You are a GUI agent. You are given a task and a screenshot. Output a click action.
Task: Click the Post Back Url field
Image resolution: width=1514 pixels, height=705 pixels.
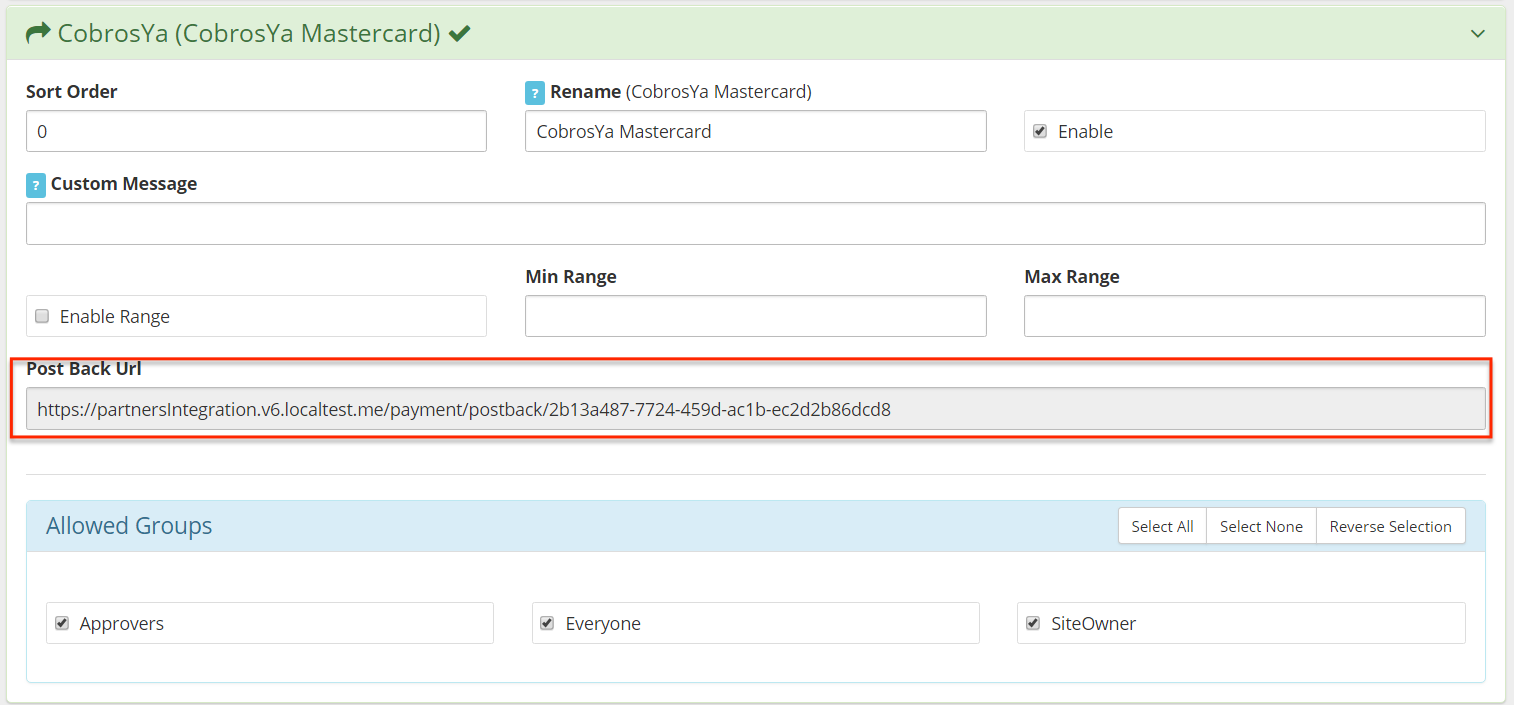pos(755,409)
